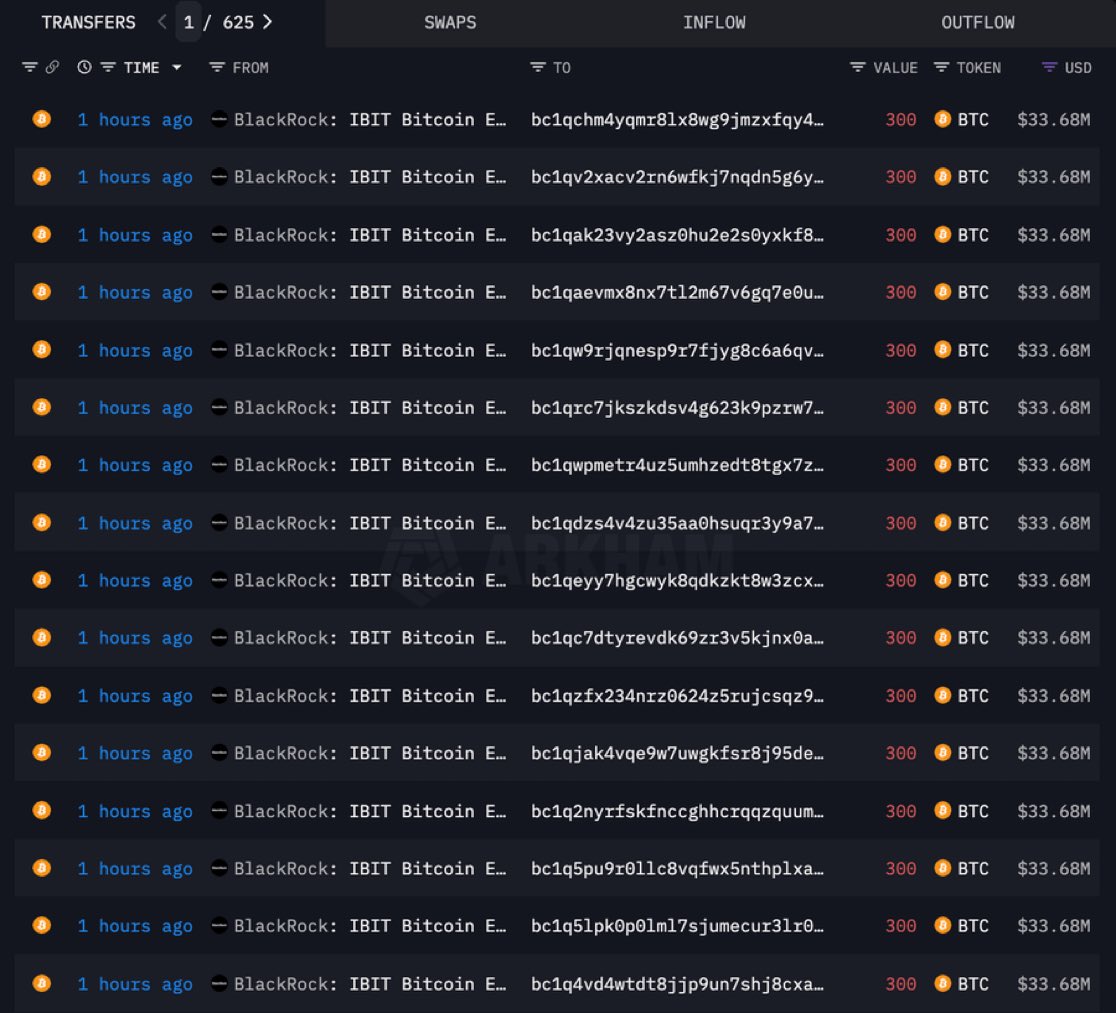Go to previous transfers page arrow
This screenshot has height=1013, width=1116.
pos(162,22)
